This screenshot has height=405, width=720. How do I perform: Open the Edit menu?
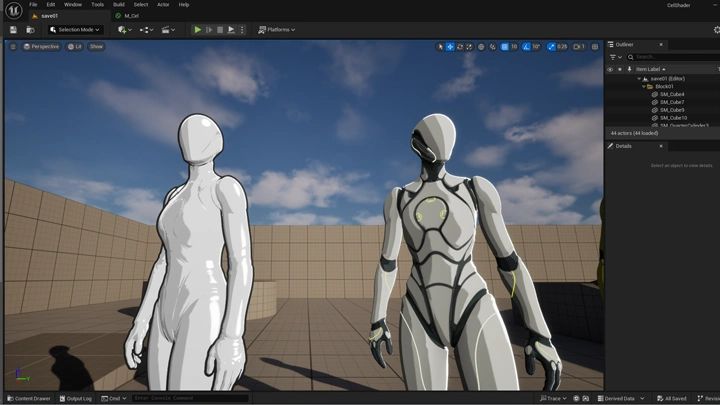click(x=51, y=5)
